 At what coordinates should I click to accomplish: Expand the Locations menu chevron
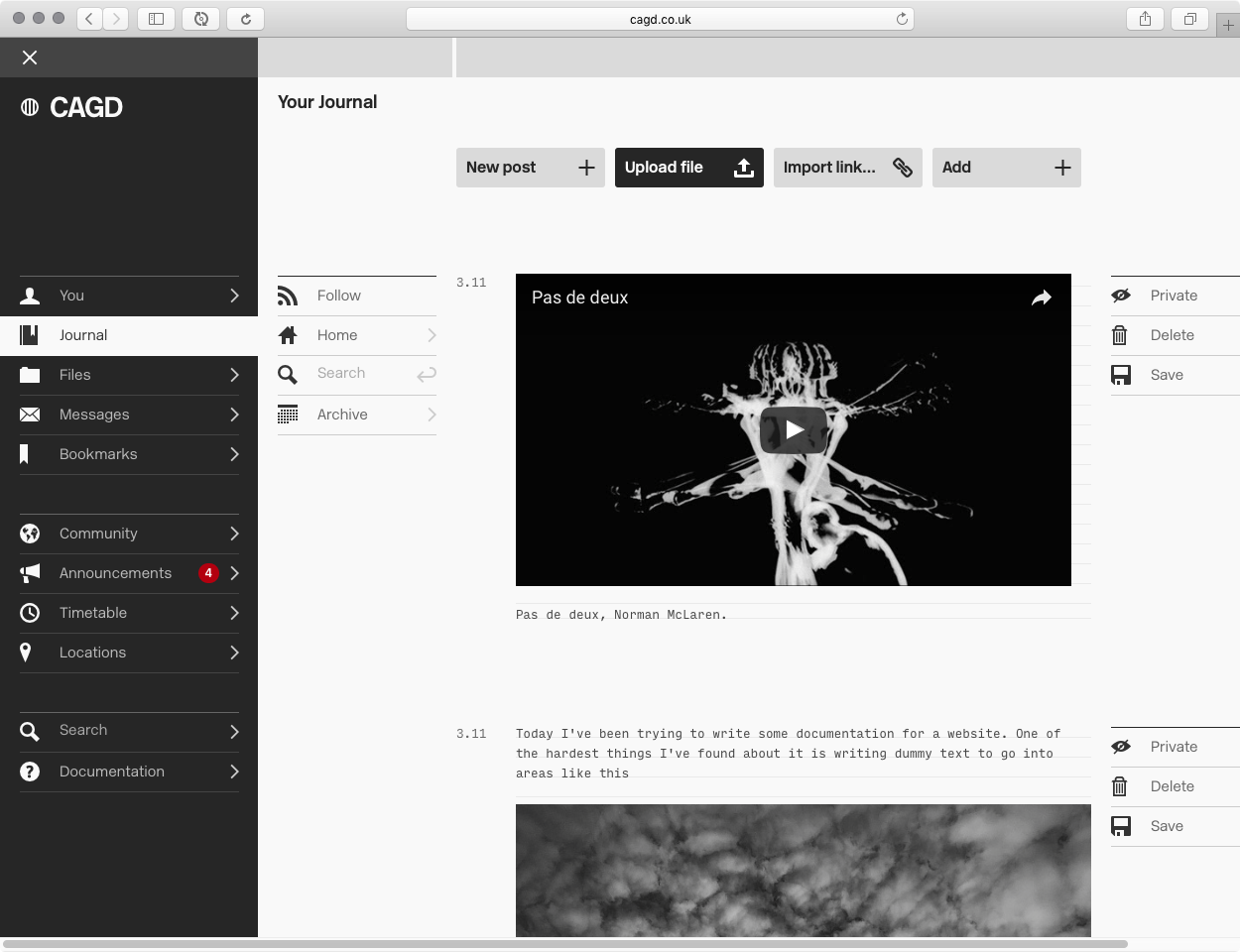(234, 653)
